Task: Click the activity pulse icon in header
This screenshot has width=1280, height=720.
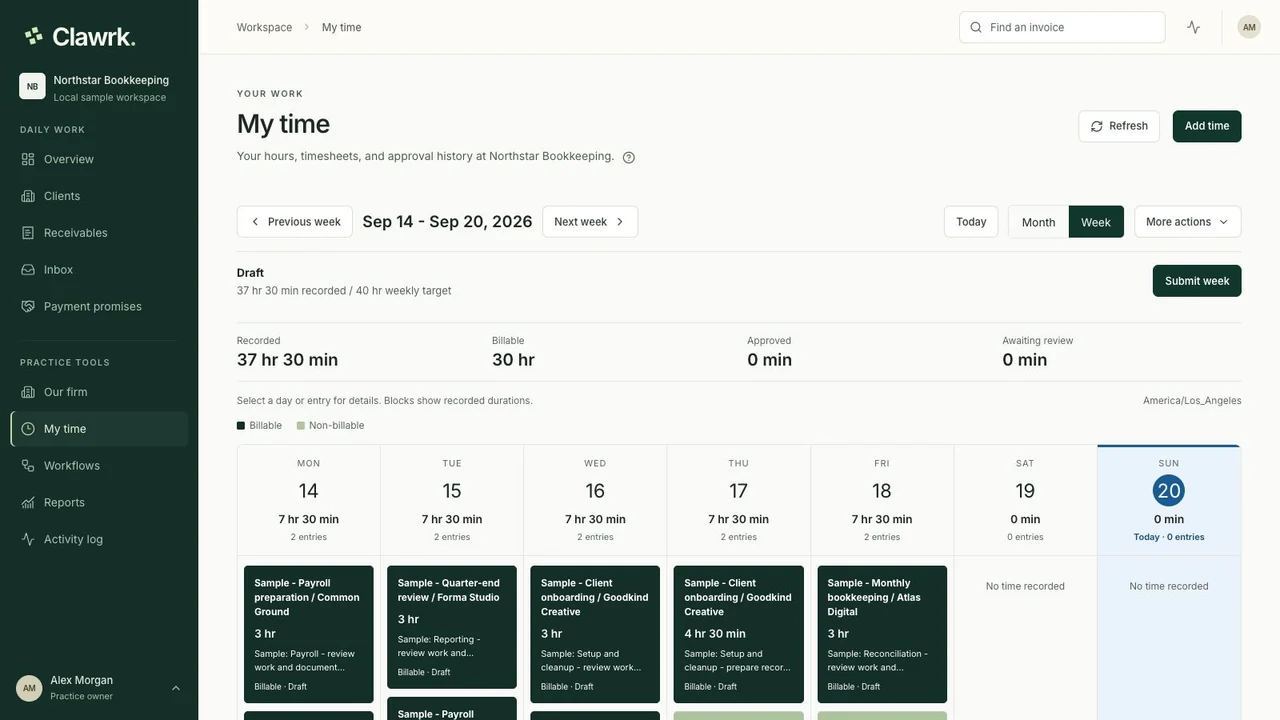Action: (1193, 27)
